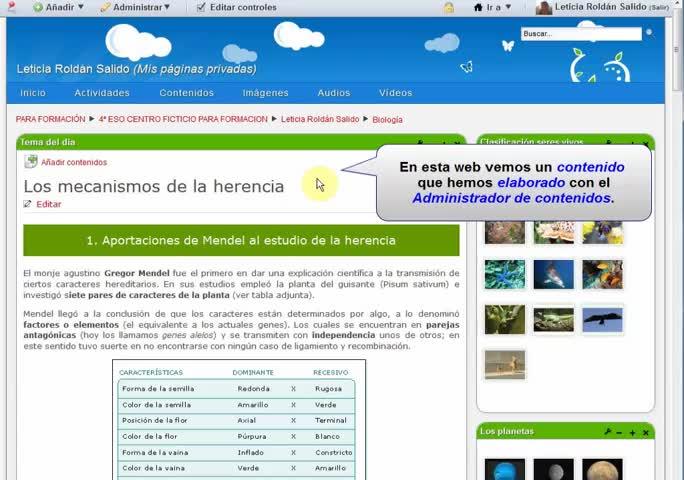This screenshot has height=480, width=684.
Task: Open the Contenidos tab
Action: point(187,93)
